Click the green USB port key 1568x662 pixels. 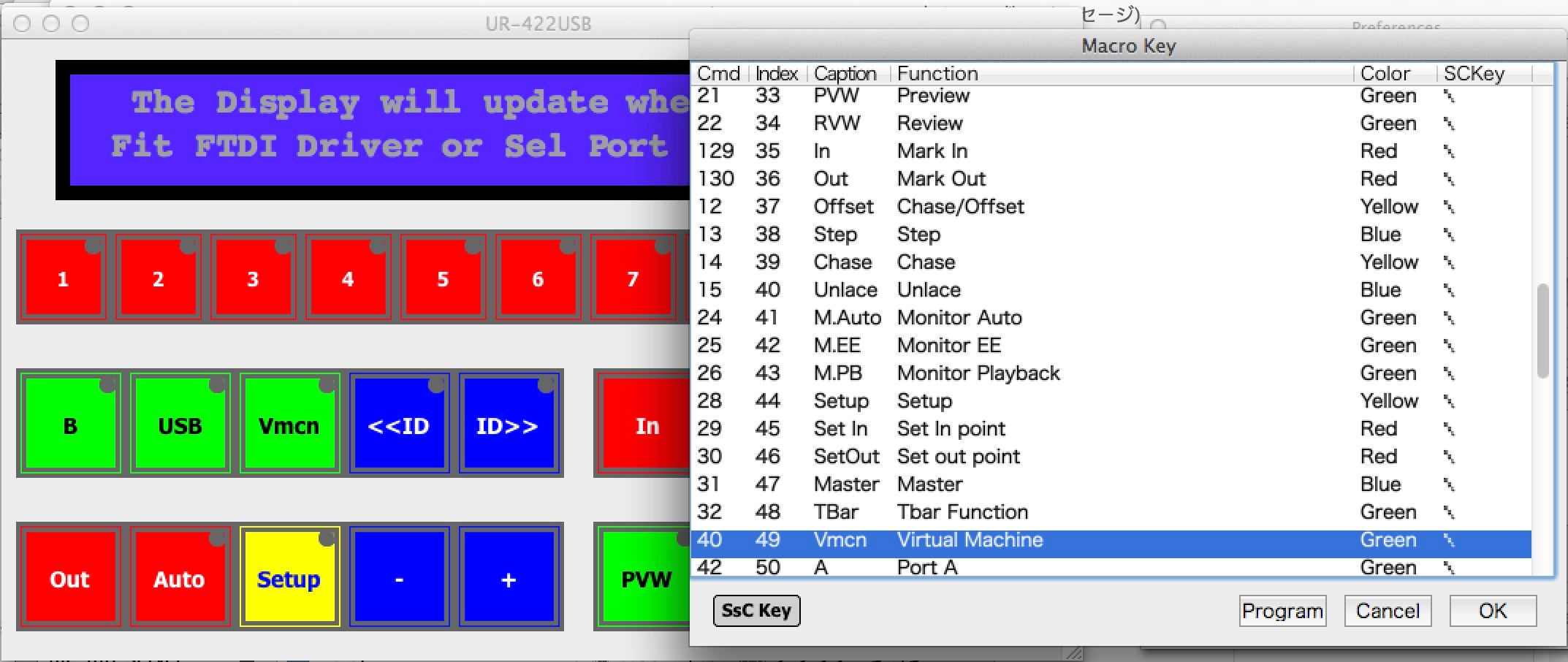pyautogui.click(x=180, y=424)
